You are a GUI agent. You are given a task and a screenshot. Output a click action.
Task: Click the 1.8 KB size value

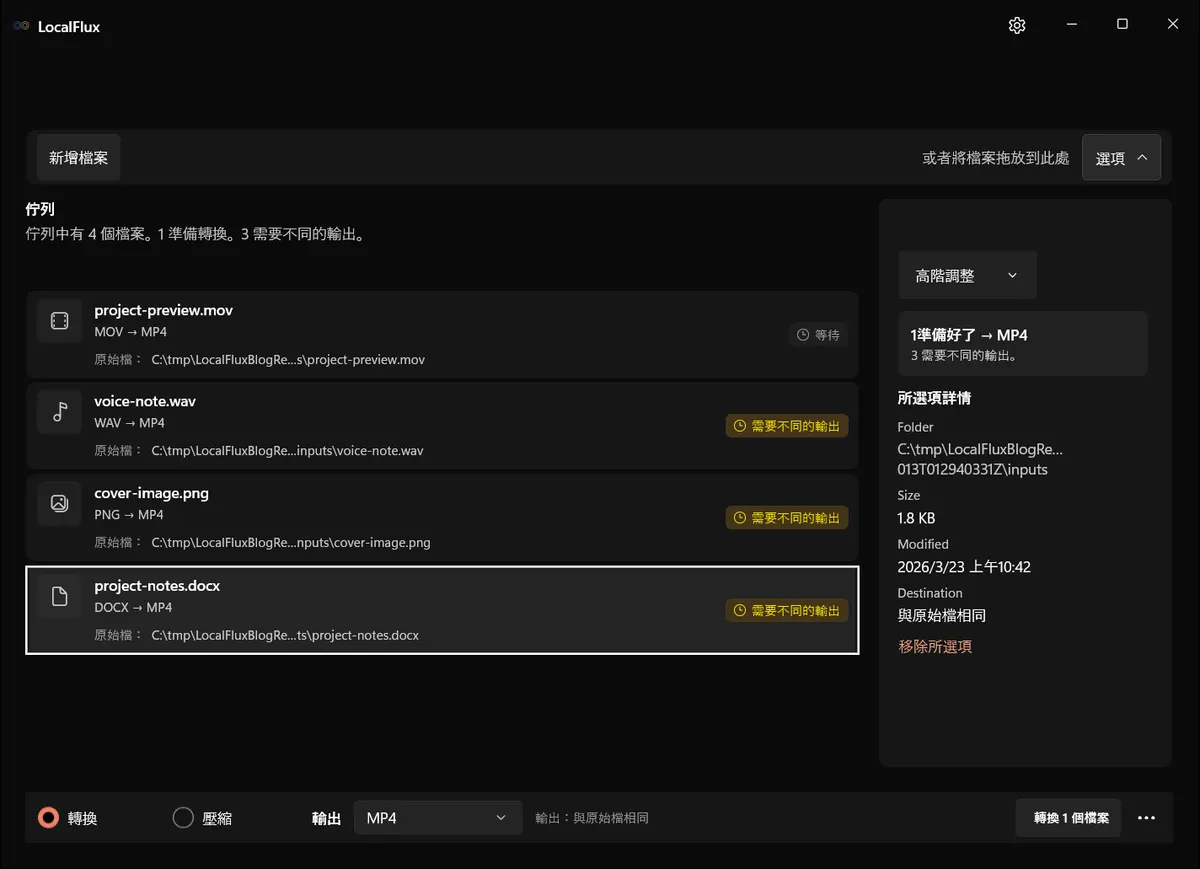coord(917,518)
